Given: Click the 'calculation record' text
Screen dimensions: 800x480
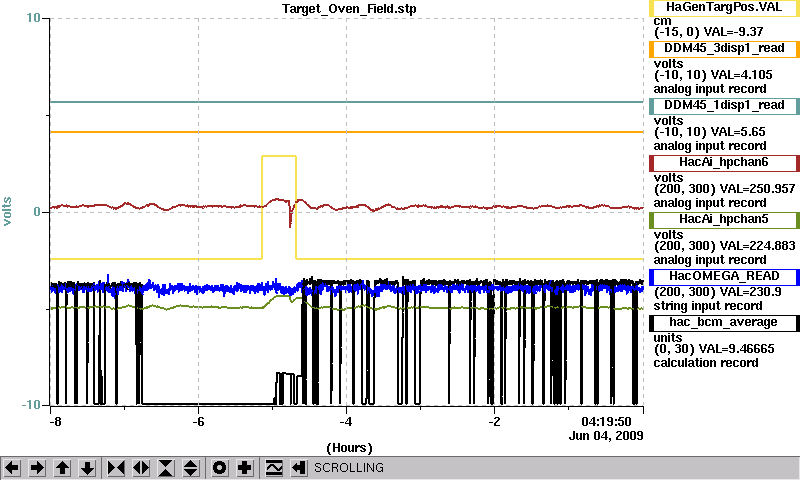Looking at the screenshot, I should click(x=706, y=363).
